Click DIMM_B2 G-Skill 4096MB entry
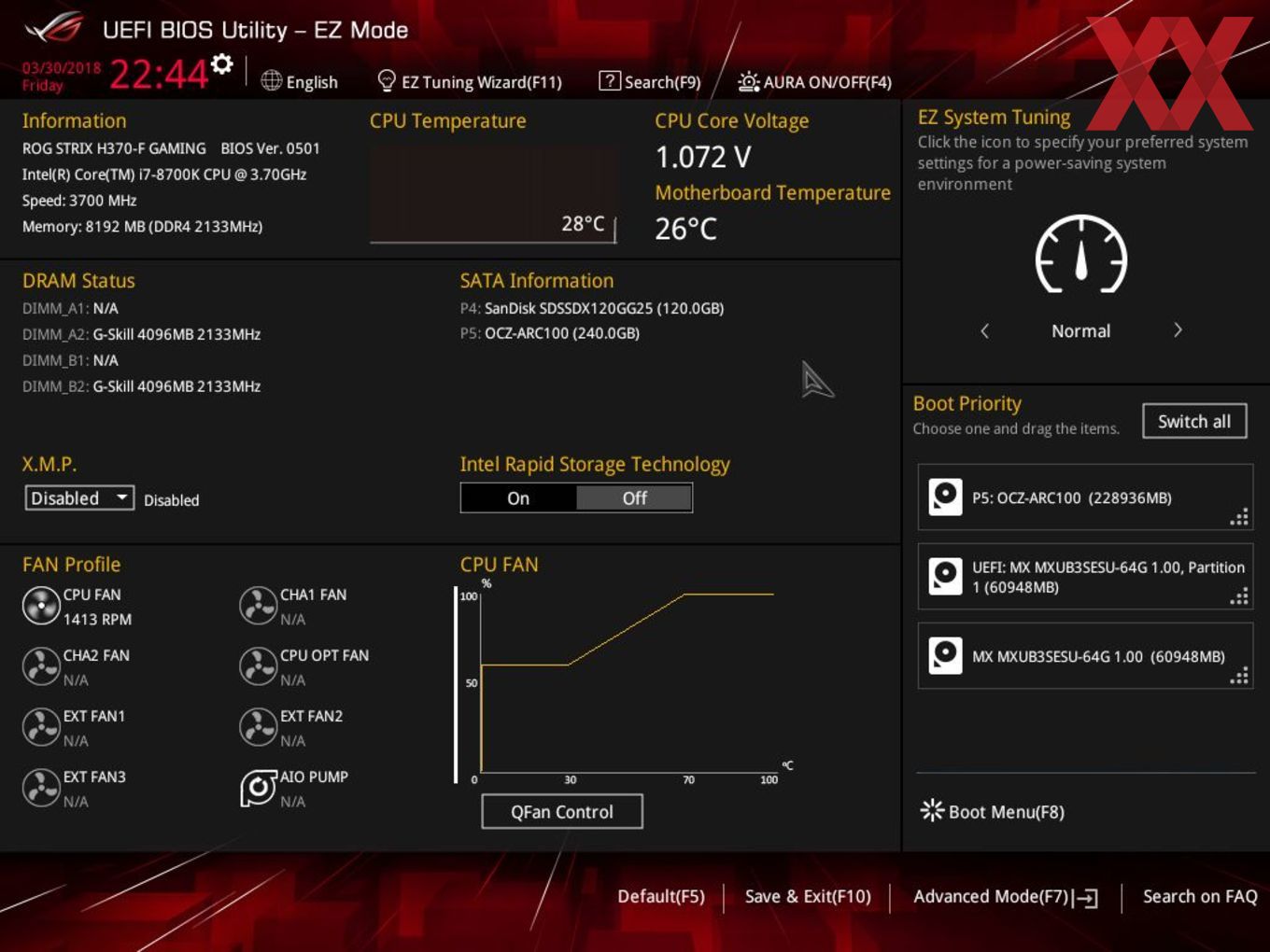The image size is (1270, 952). click(x=141, y=386)
